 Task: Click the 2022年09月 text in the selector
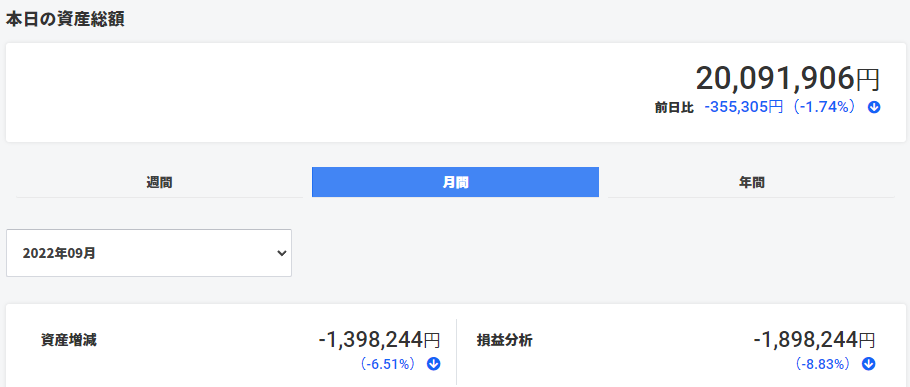tap(59, 254)
